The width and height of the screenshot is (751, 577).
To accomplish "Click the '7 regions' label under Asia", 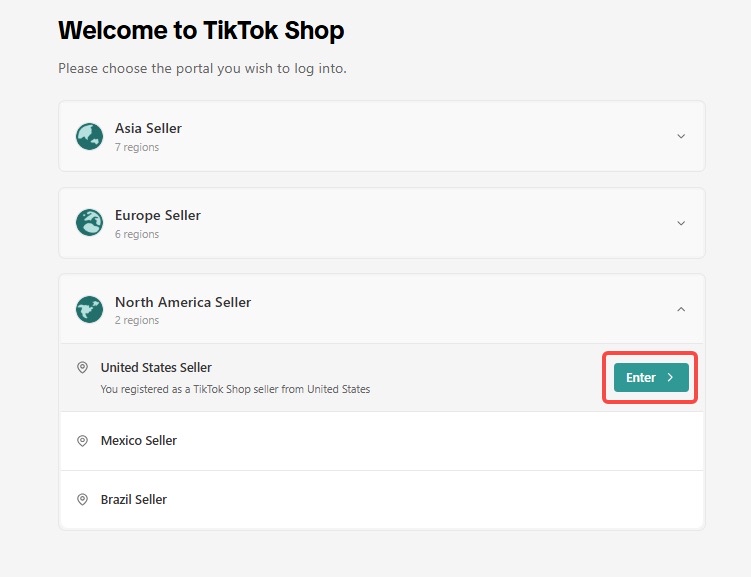I will 137,148.
